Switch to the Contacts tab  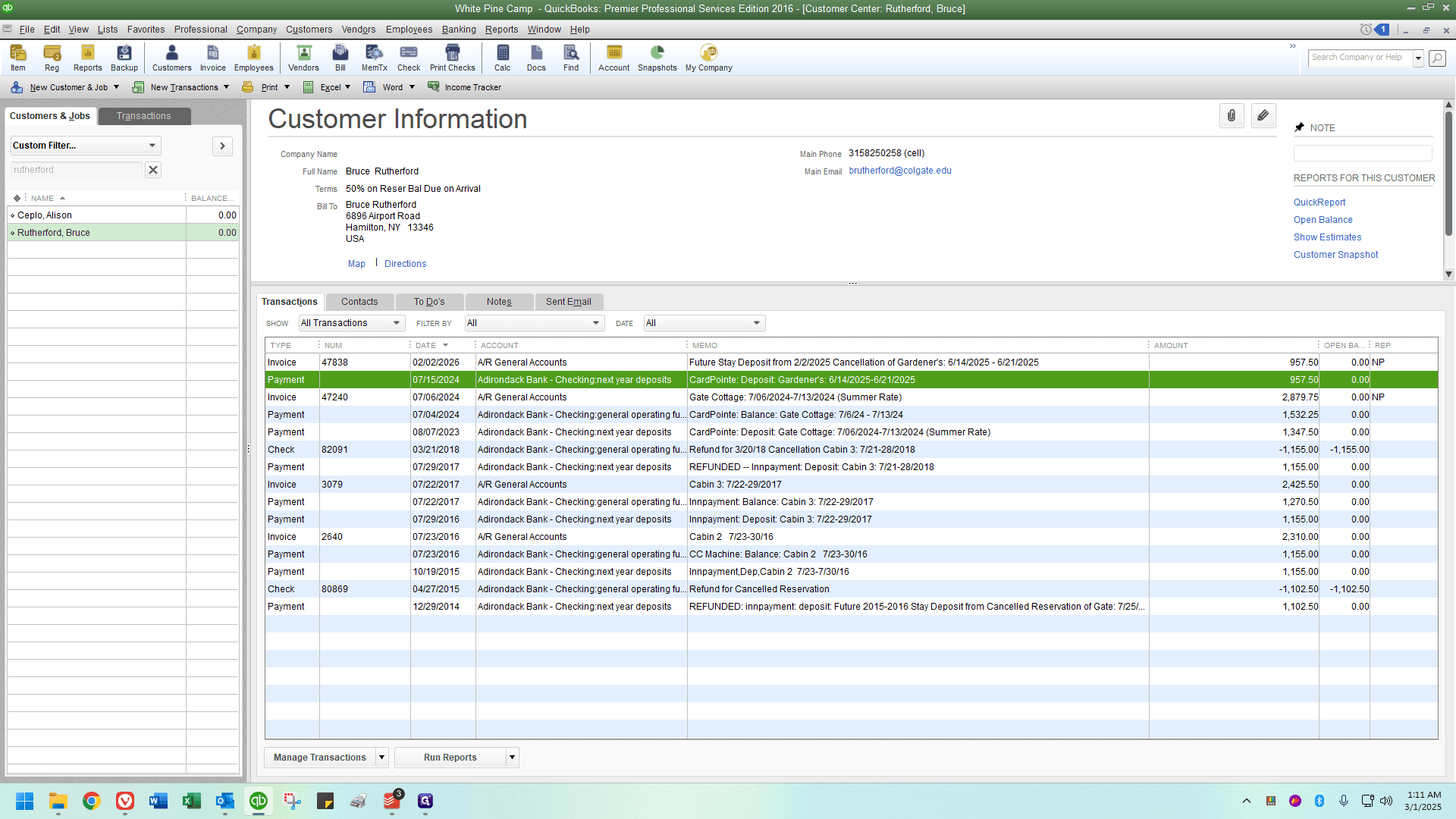[x=359, y=302]
